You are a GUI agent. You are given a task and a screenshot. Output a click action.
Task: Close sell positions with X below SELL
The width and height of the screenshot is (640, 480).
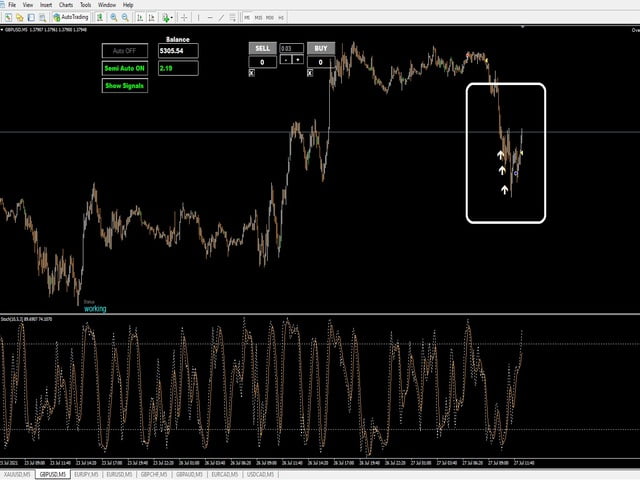coord(252,73)
